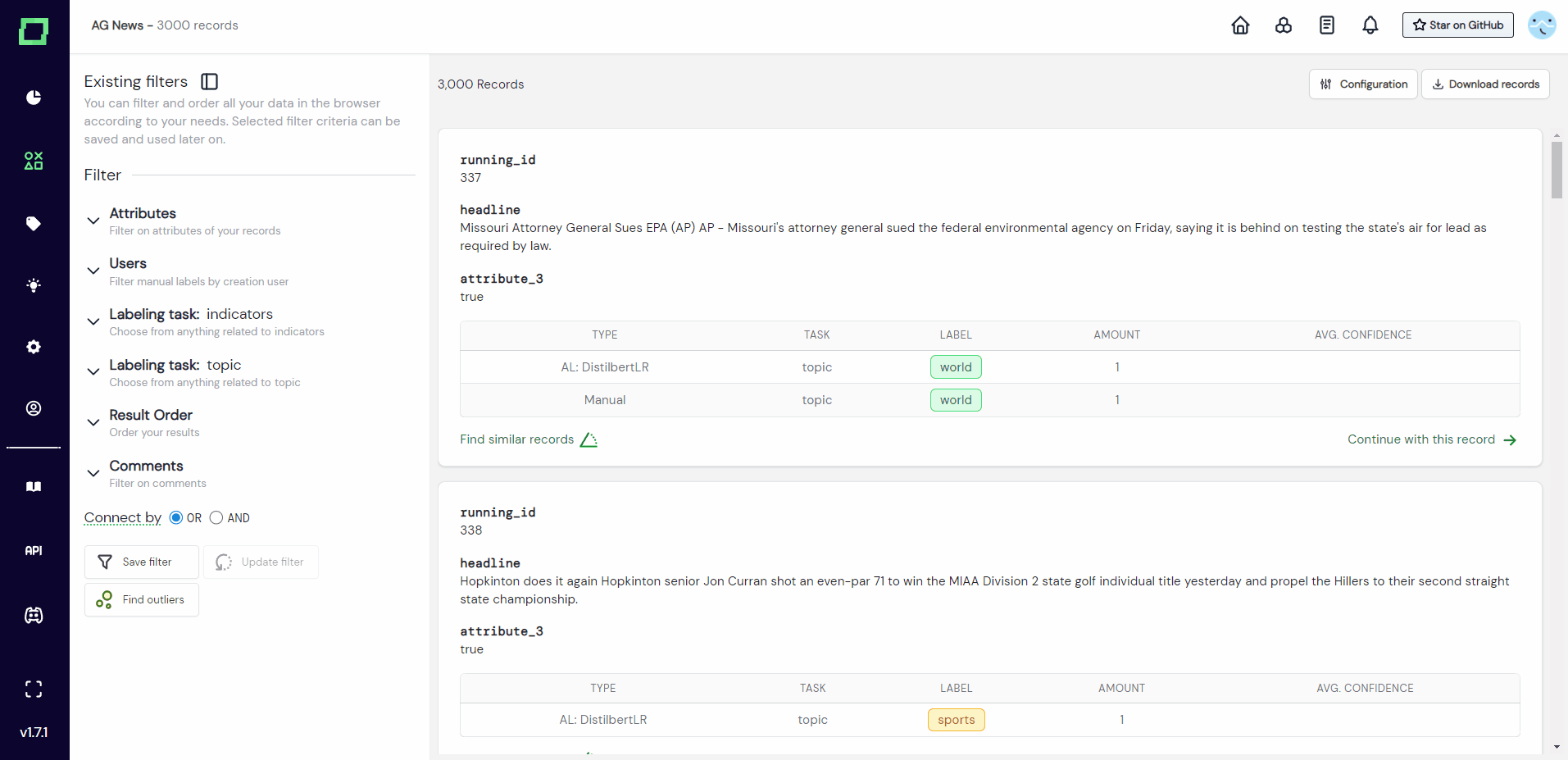1568x760 pixels.
Task: Click the Connect by label
Action: pyautogui.click(x=123, y=517)
